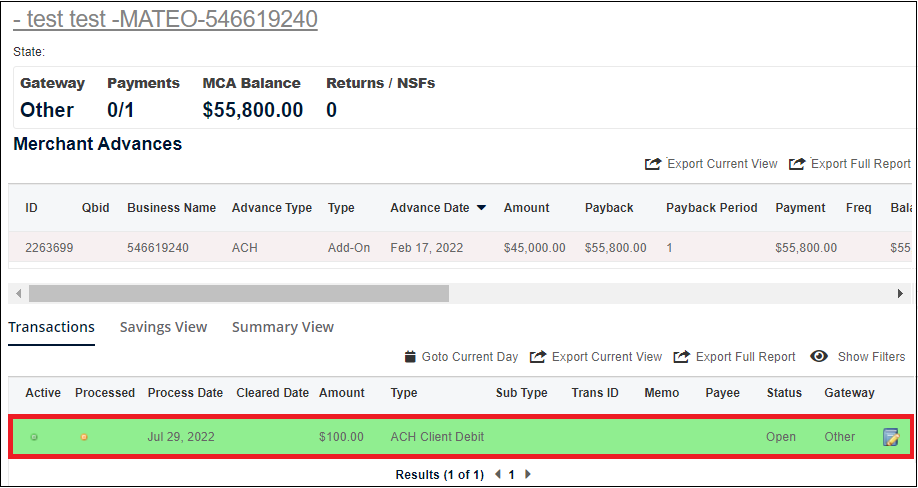Go to next results page arrow

pos(527,475)
